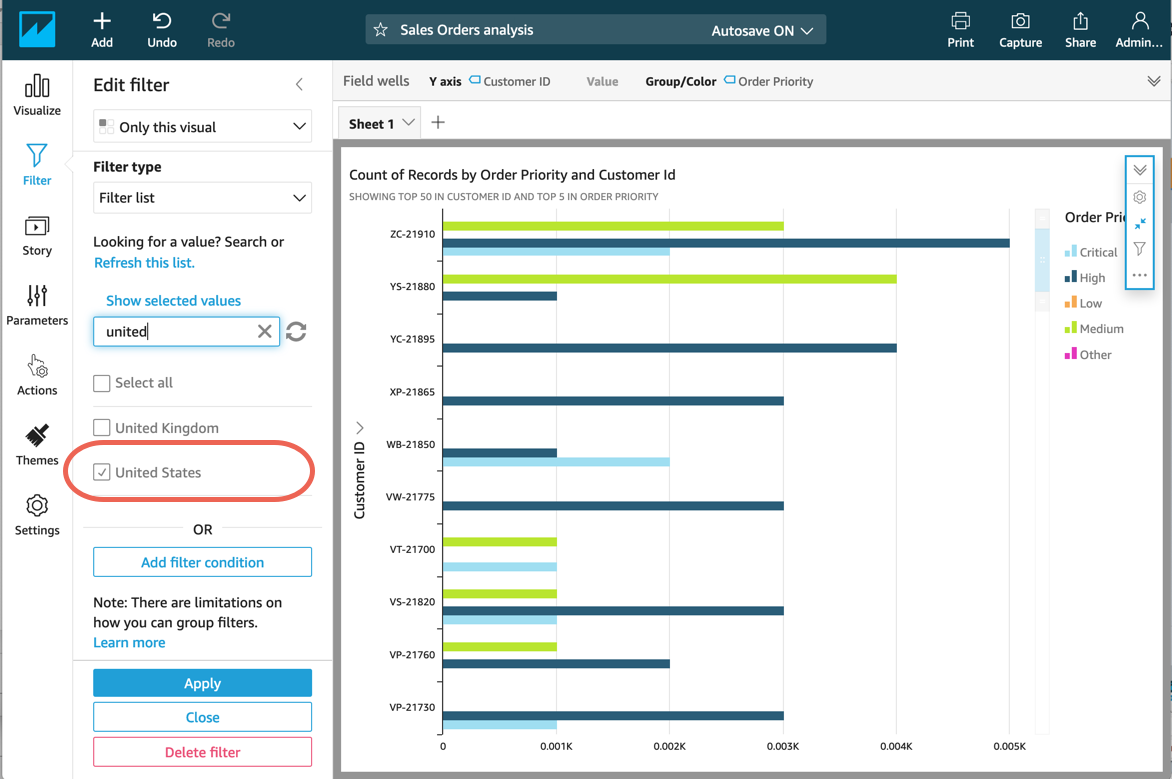Click the Print icon

click(x=960, y=22)
